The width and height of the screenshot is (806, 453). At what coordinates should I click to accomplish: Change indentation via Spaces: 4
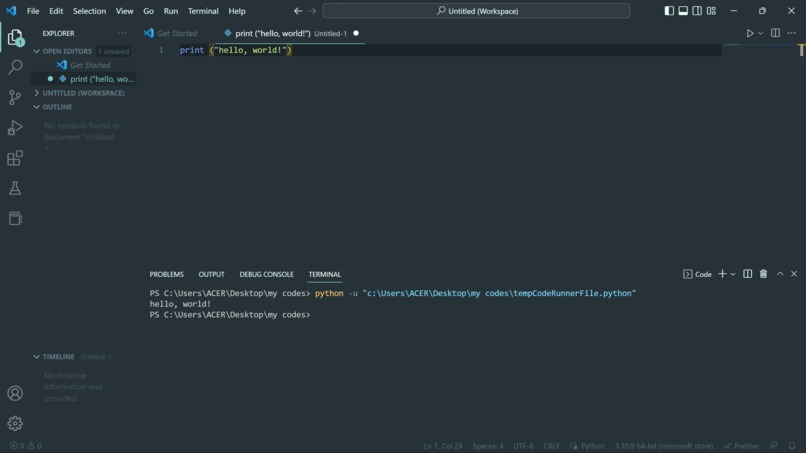[488, 446]
